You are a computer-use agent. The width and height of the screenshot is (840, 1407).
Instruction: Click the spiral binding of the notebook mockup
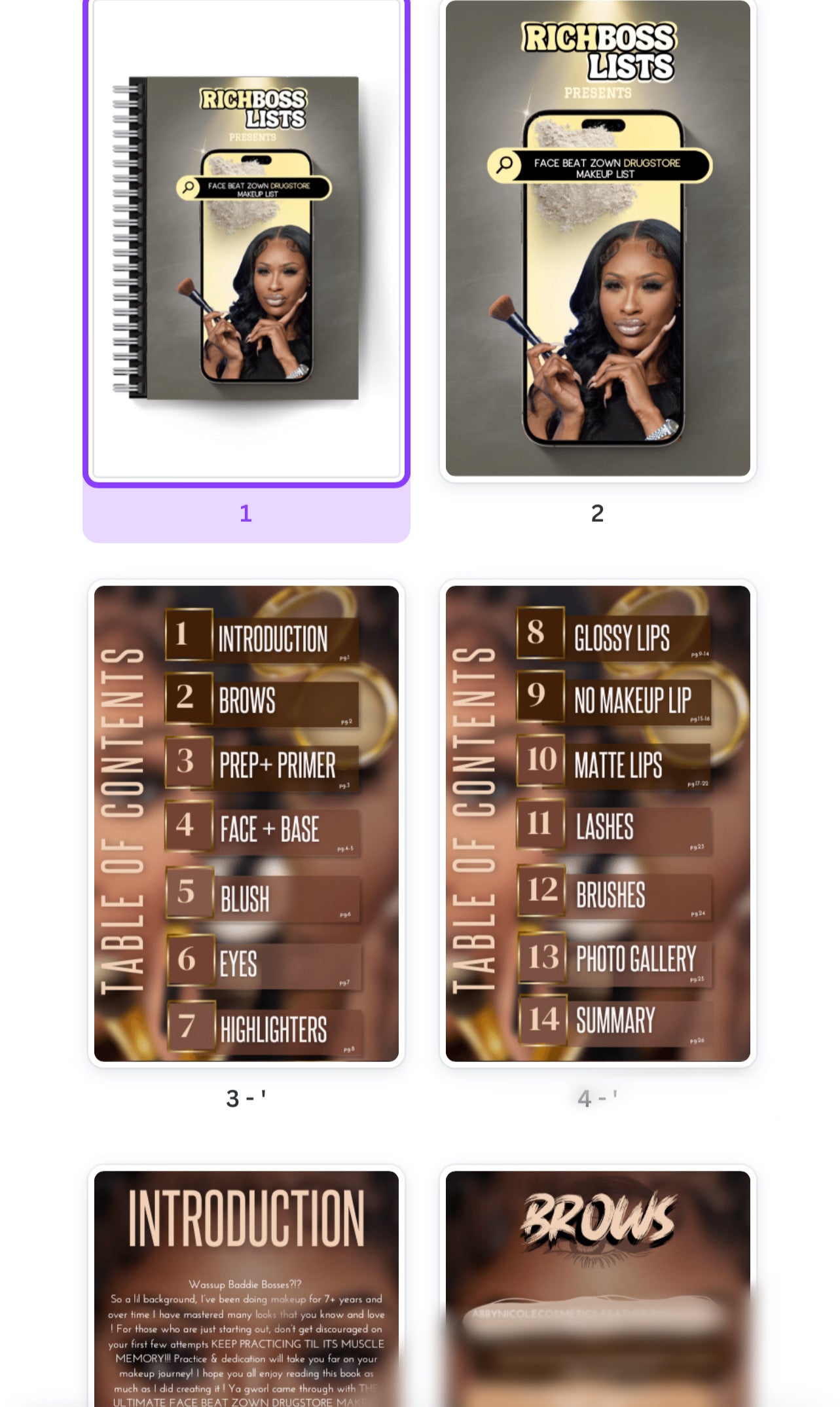click(x=128, y=238)
